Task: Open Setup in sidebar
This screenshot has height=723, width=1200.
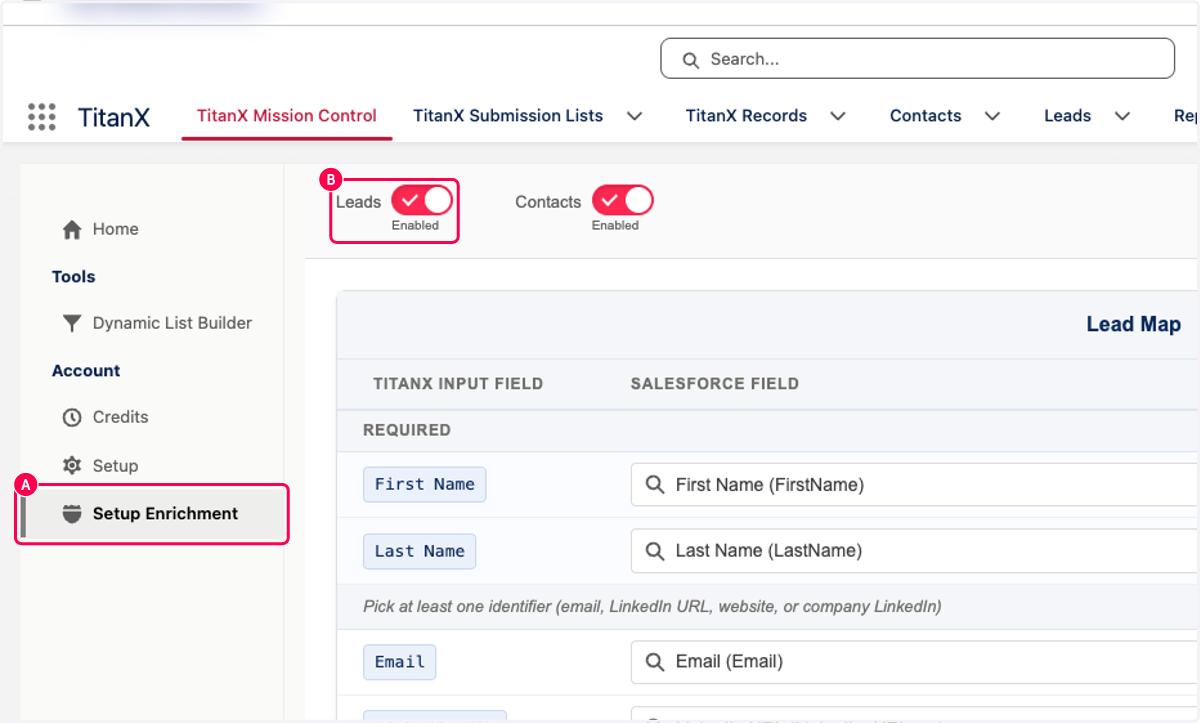Action: [115, 466]
